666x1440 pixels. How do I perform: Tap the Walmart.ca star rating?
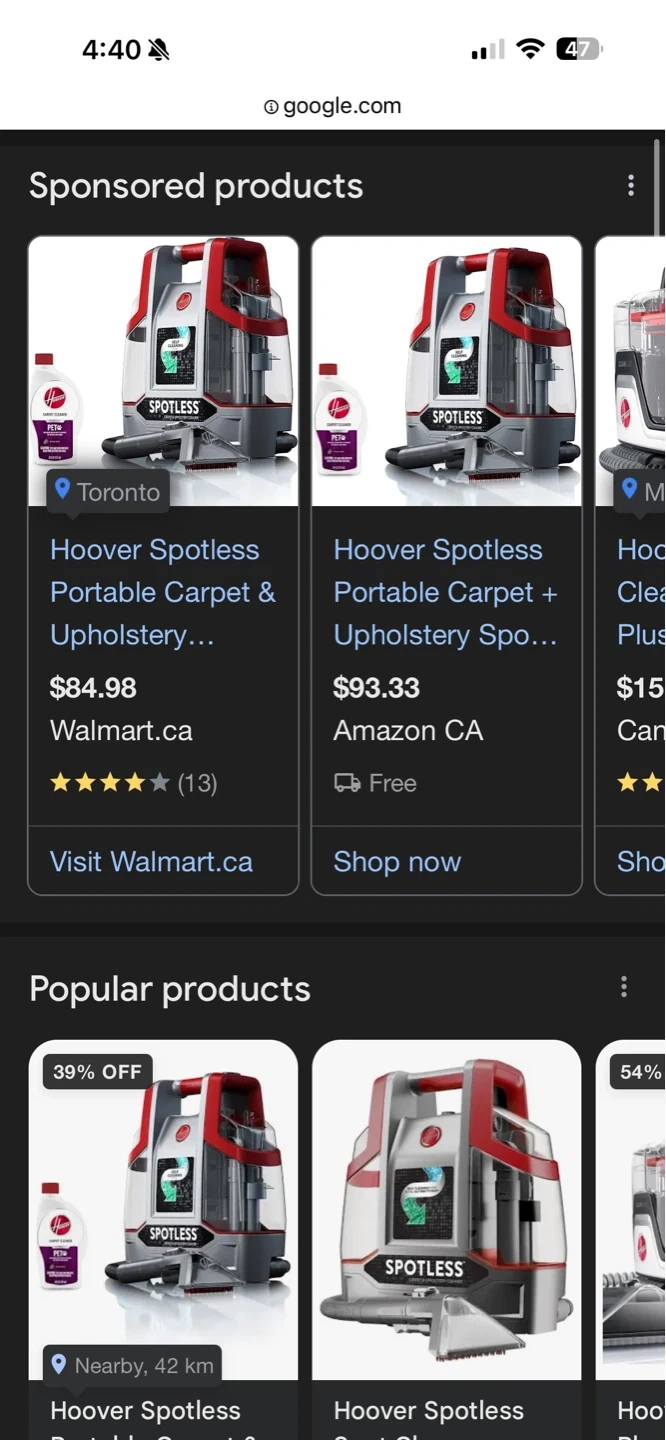(x=109, y=783)
